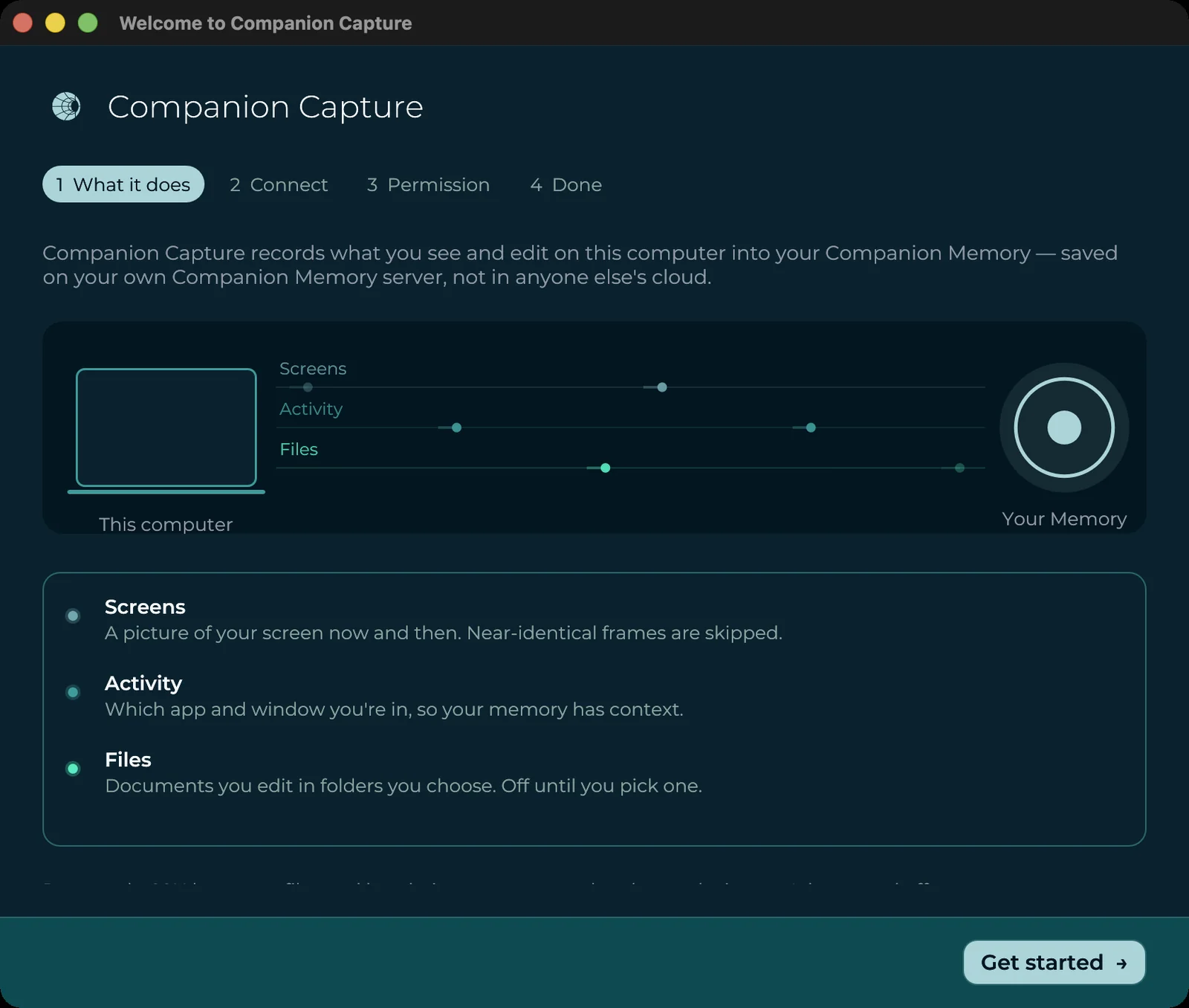
Task: Click the Screens label in the diagram
Action: pos(313,369)
